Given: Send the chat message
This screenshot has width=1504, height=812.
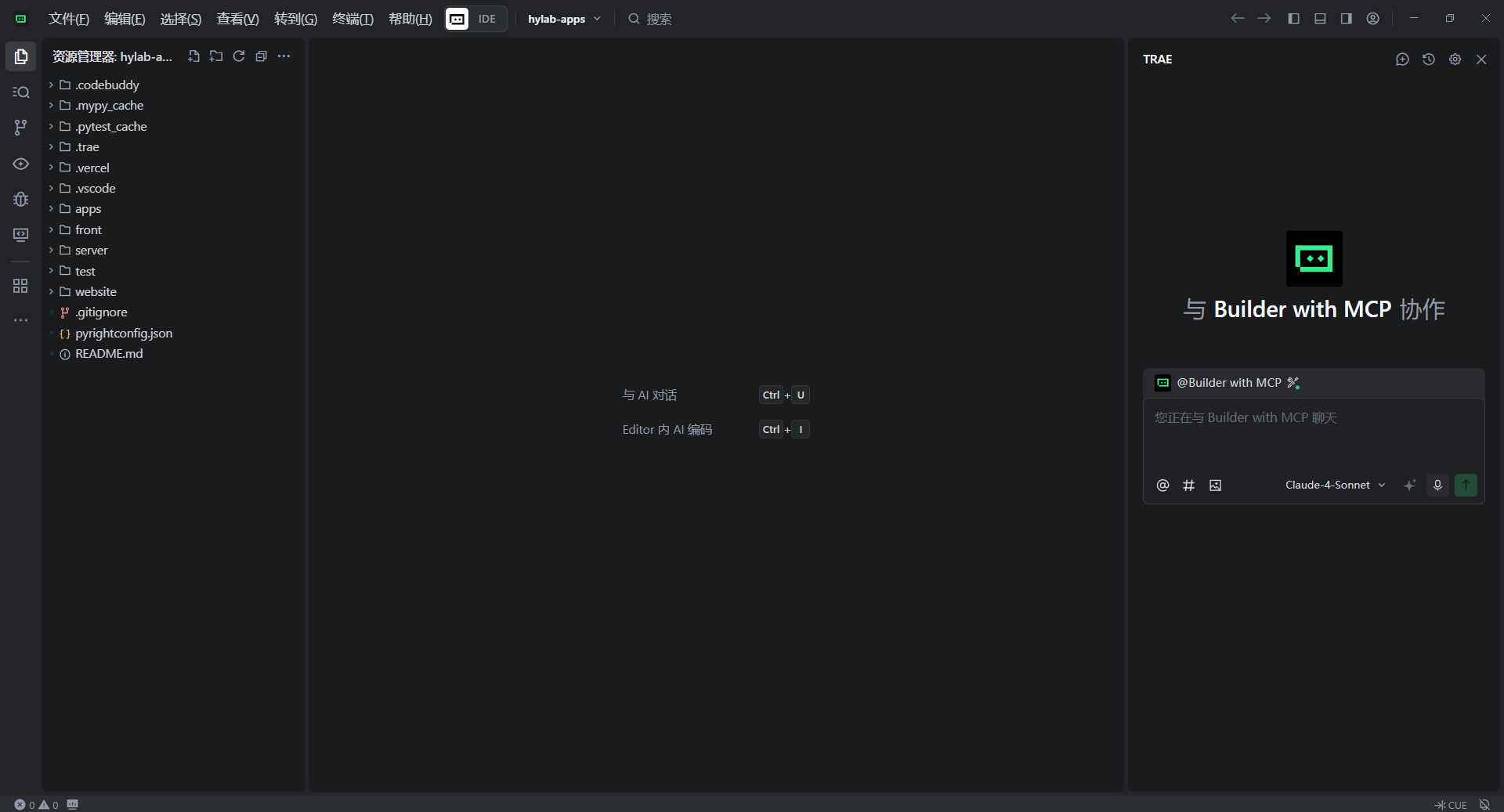Looking at the screenshot, I should pos(1466,485).
